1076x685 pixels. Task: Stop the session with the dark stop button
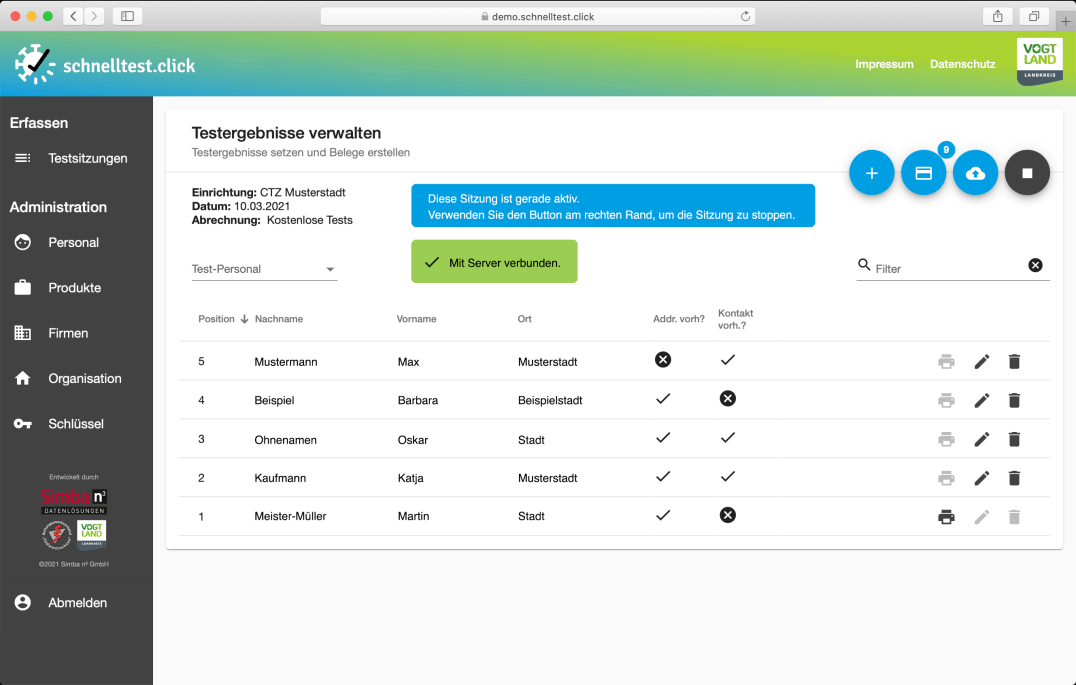pos(1027,173)
